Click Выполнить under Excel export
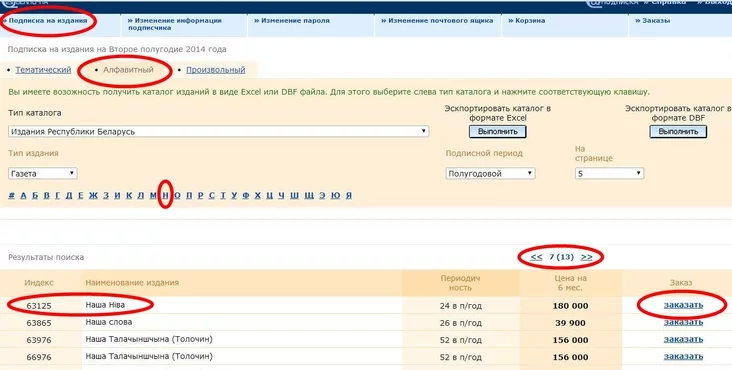This screenshot has height=370, width=732. point(498,132)
